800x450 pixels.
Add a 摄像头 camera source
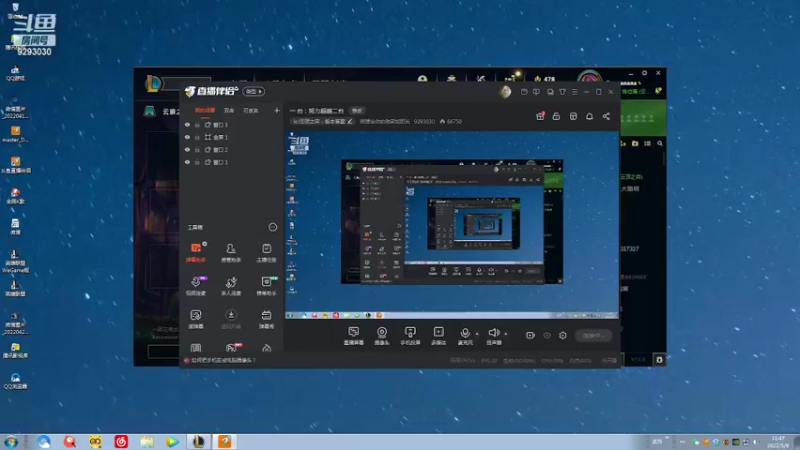click(382, 336)
